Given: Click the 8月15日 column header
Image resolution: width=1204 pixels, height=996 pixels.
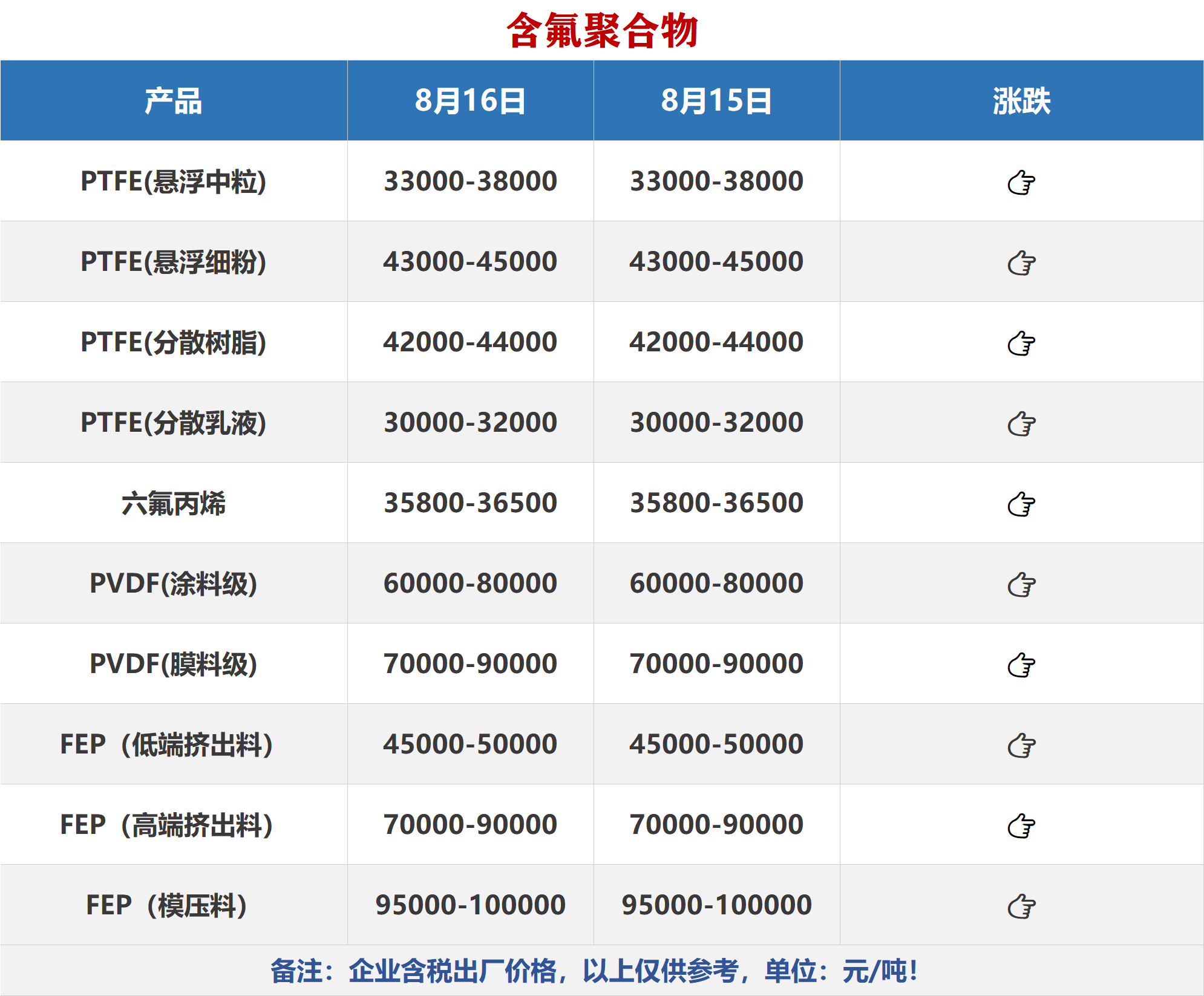Looking at the screenshot, I should tap(716, 101).
